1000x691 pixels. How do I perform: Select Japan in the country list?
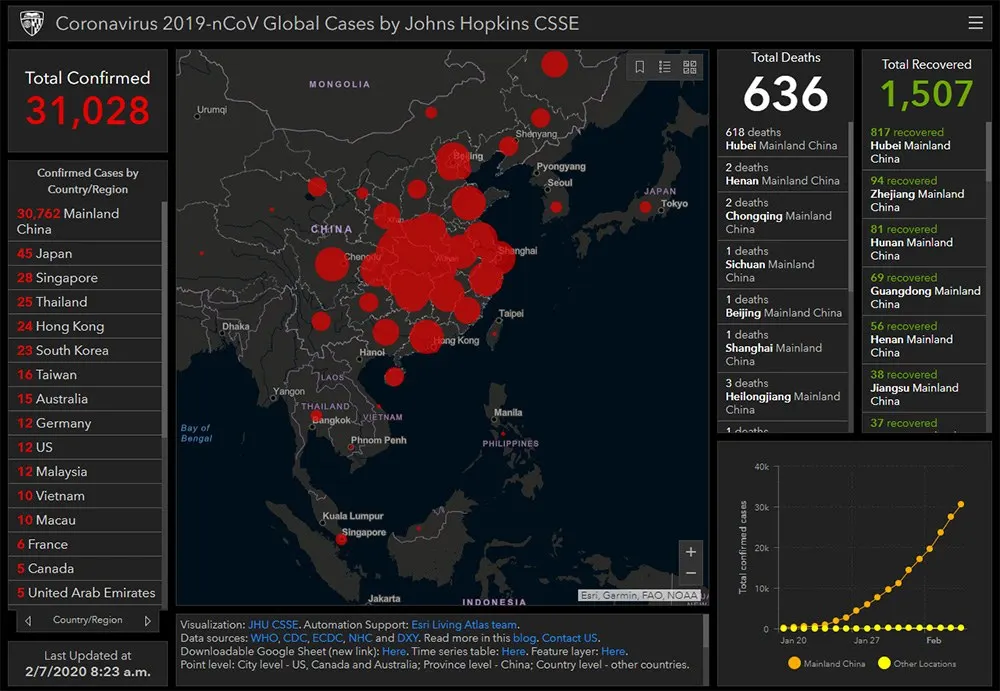tap(53, 254)
